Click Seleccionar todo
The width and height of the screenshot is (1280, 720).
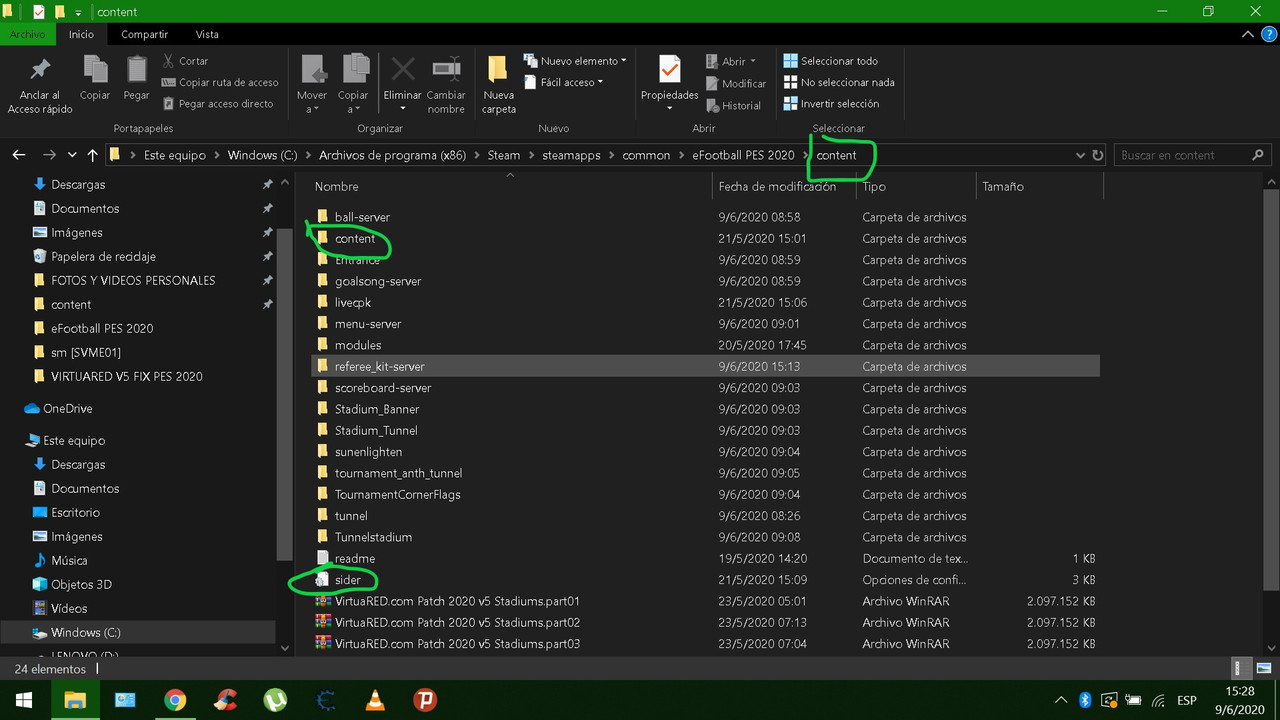(x=831, y=61)
